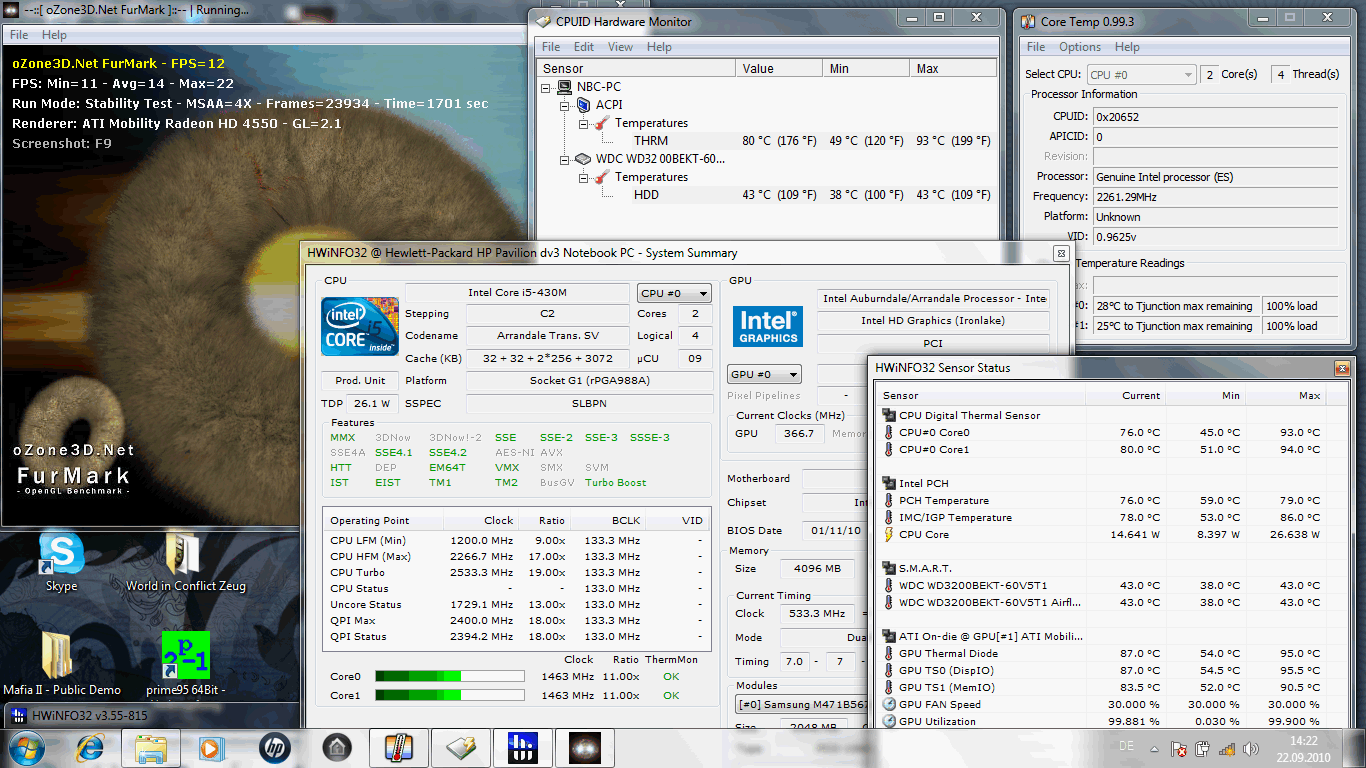Click the lightning icon beside CPU Core power
Screen dimensions: 1366x768
click(888, 535)
